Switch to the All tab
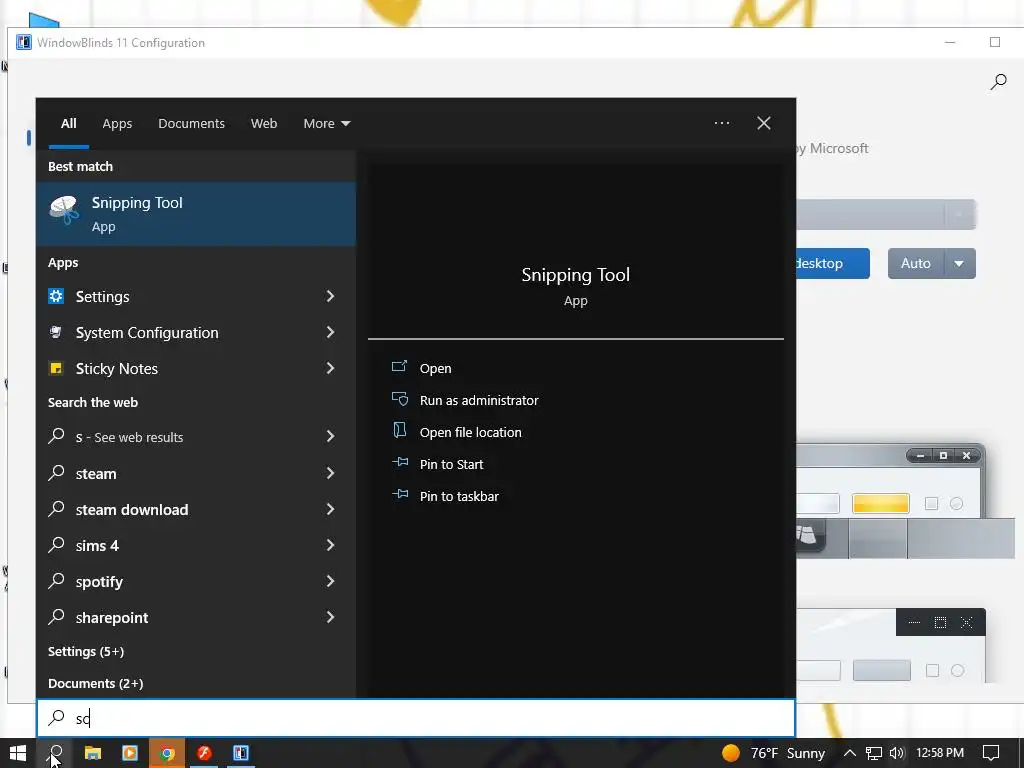Screen dimensions: 1024x768 pos(69,123)
